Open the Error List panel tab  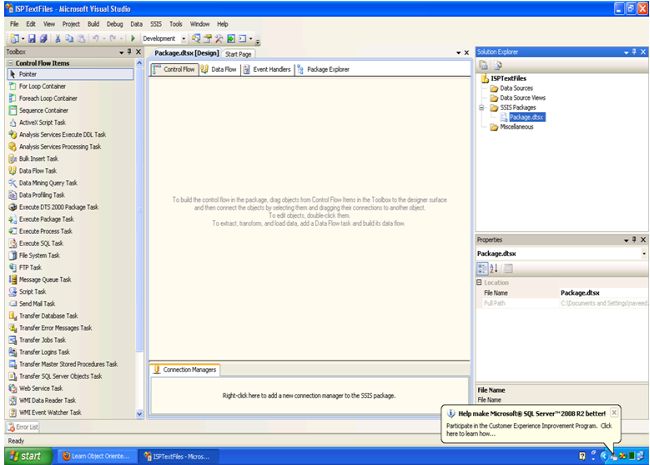(23, 426)
